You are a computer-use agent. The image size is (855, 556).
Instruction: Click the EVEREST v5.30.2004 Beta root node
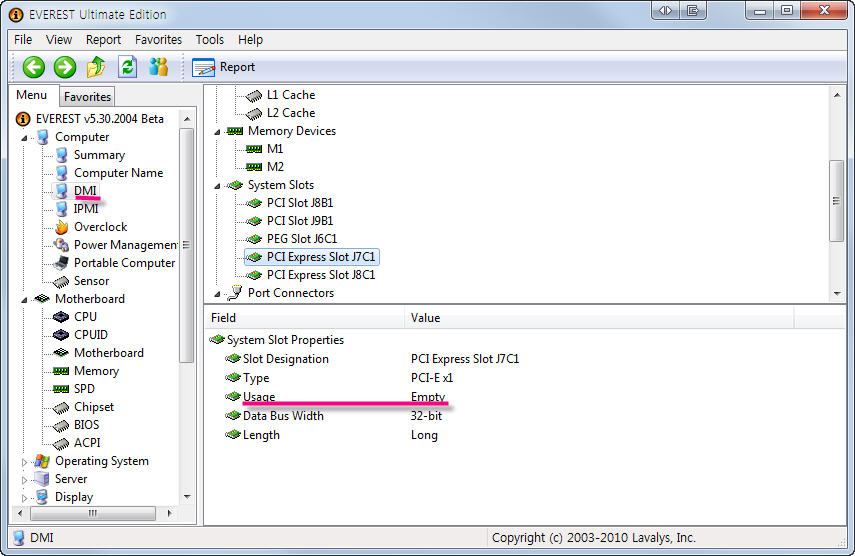(99, 119)
